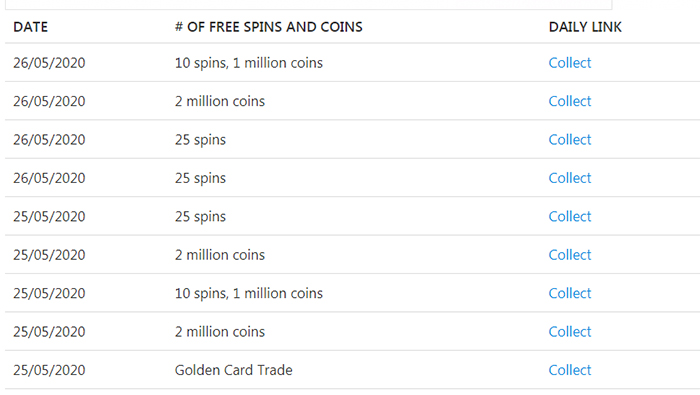The width and height of the screenshot is (700, 395).
Task: Collect second 26/05/2020 25 spins link
Action: (570, 178)
